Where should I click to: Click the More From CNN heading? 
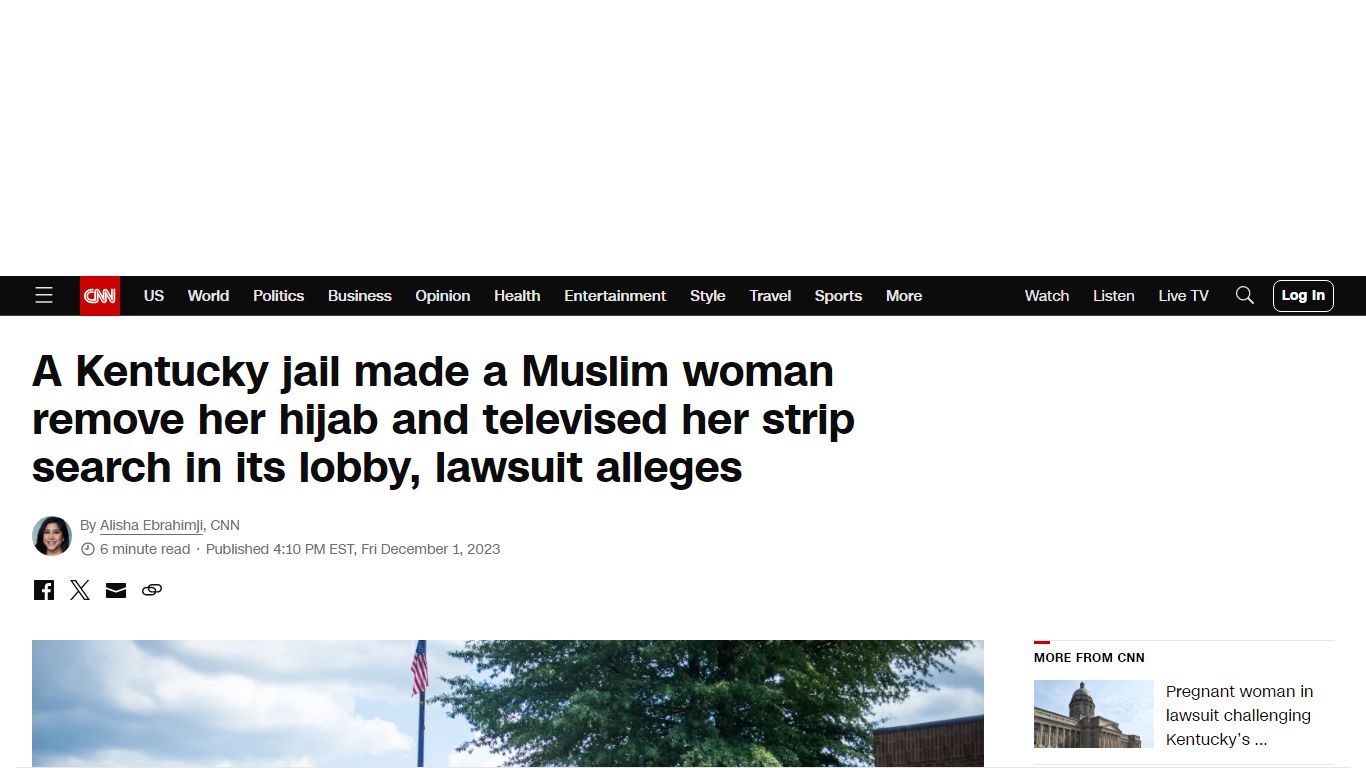1089,657
